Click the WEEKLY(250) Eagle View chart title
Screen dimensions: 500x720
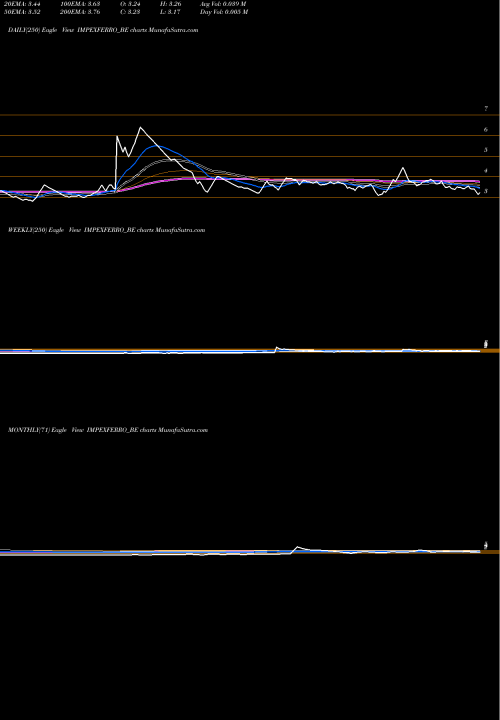pos(107,230)
